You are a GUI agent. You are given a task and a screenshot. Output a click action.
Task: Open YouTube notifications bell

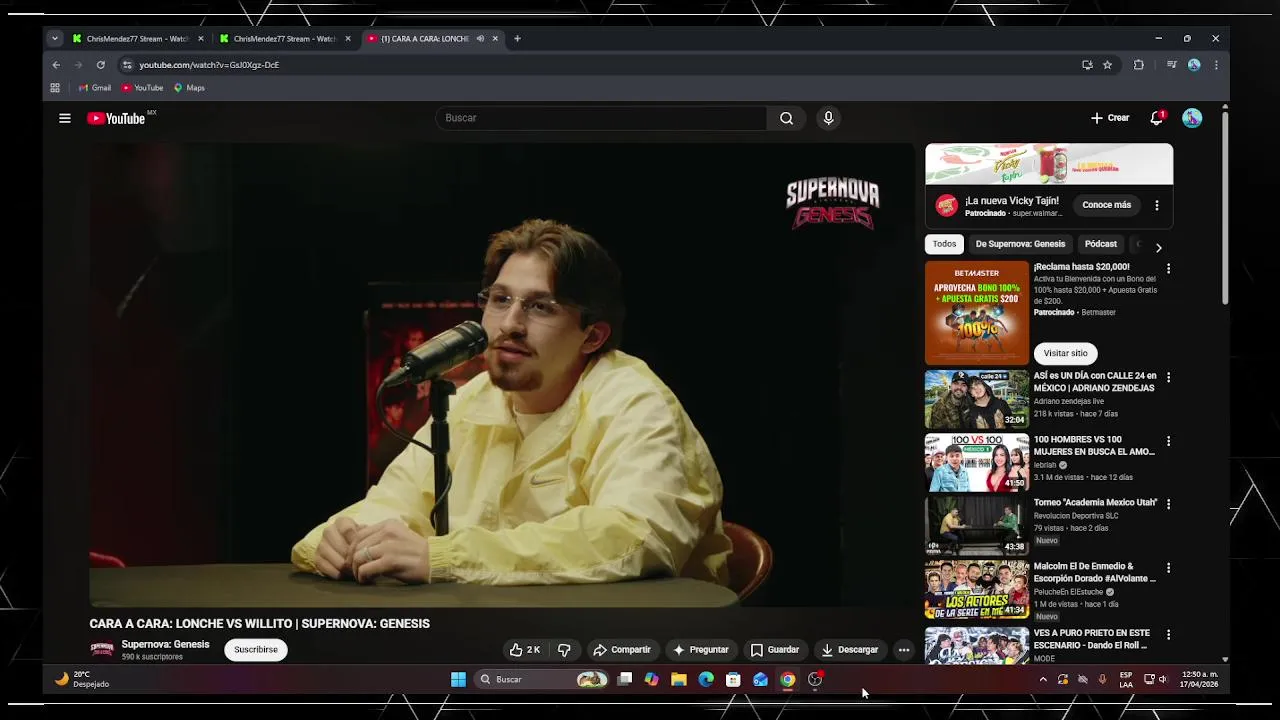pos(1157,118)
